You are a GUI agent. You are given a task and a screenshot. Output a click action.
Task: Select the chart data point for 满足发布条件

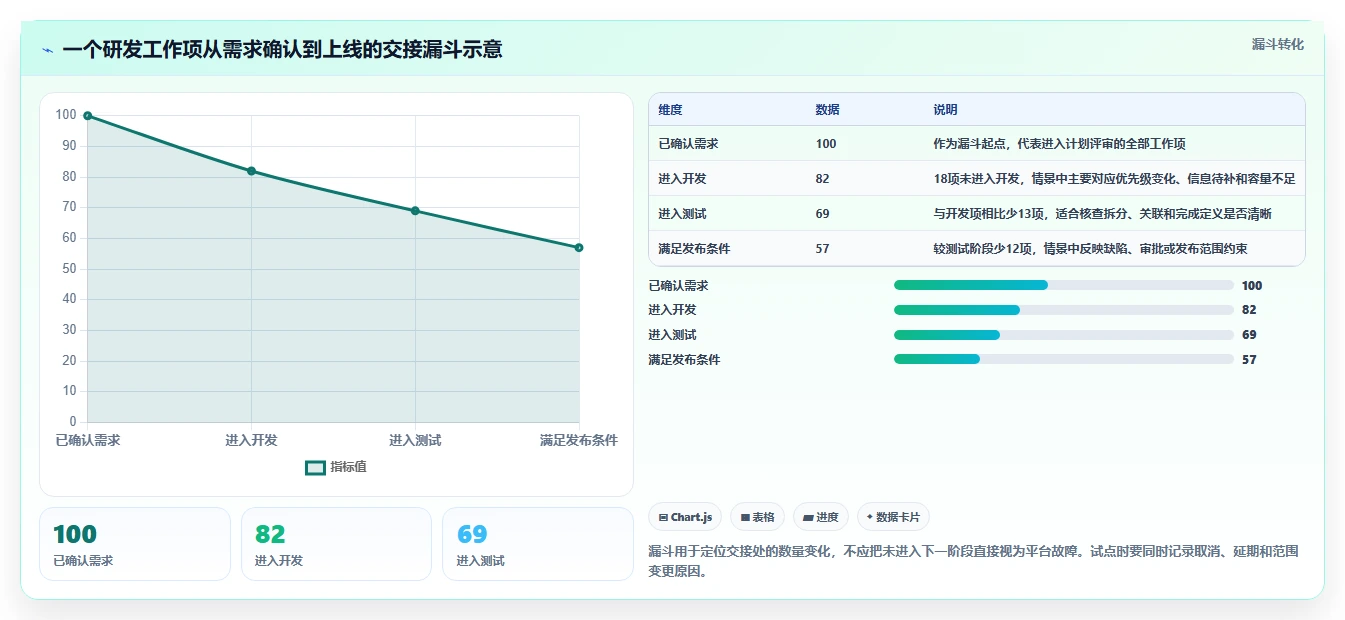pos(579,247)
